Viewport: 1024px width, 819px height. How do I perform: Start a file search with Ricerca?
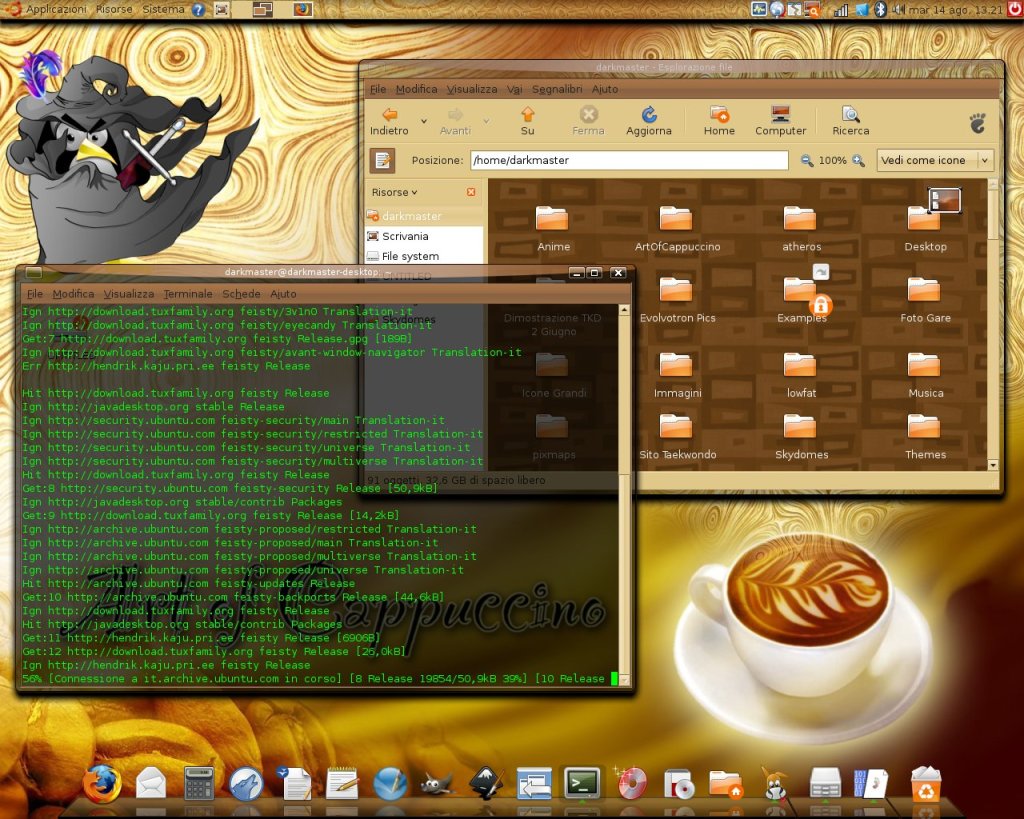850,121
